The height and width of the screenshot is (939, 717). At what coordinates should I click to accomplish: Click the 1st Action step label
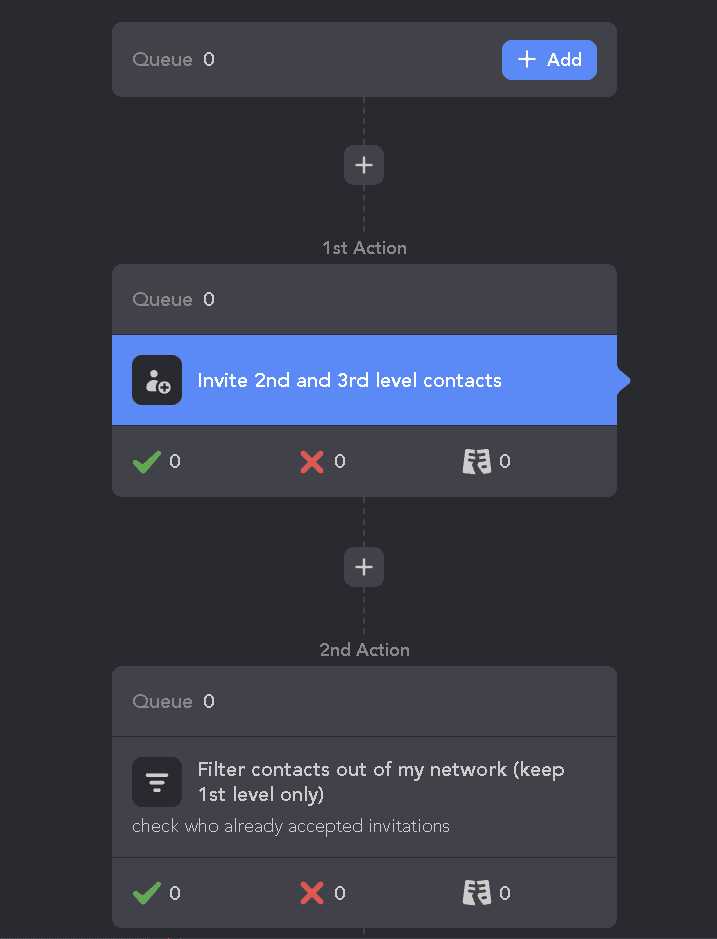click(x=364, y=248)
